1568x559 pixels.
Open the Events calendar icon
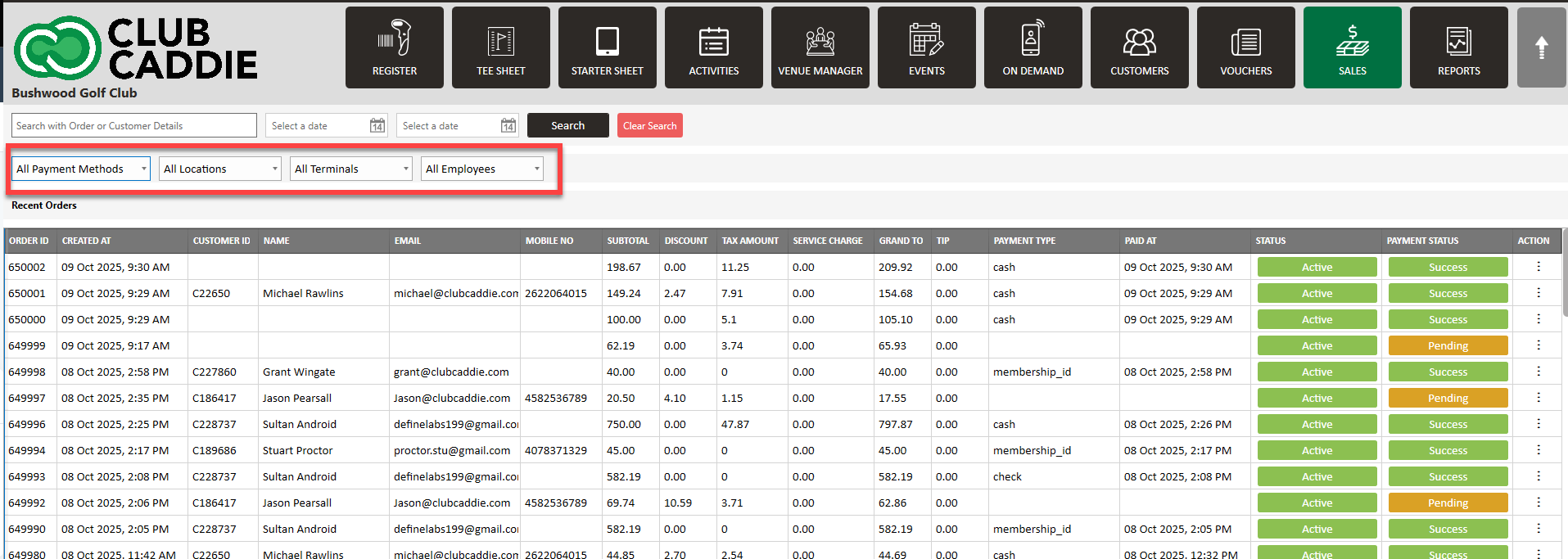[x=927, y=39]
